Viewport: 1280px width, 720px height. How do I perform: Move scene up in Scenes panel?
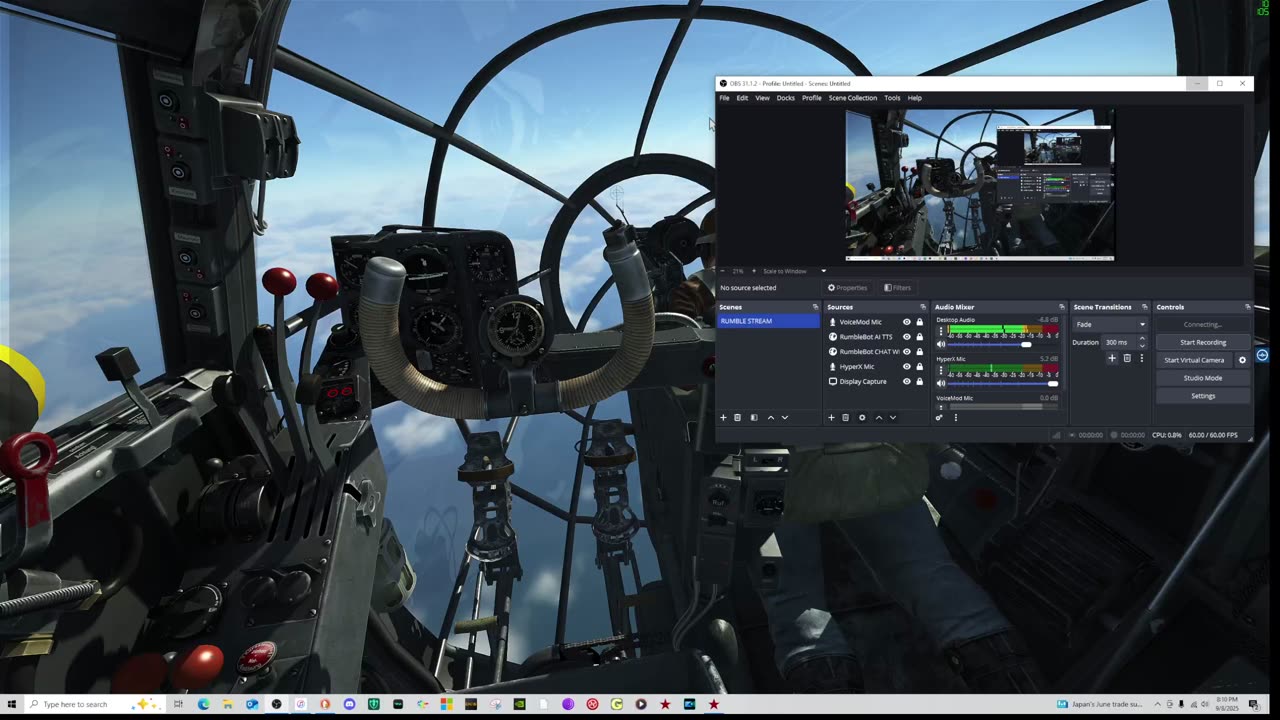pos(770,418)
